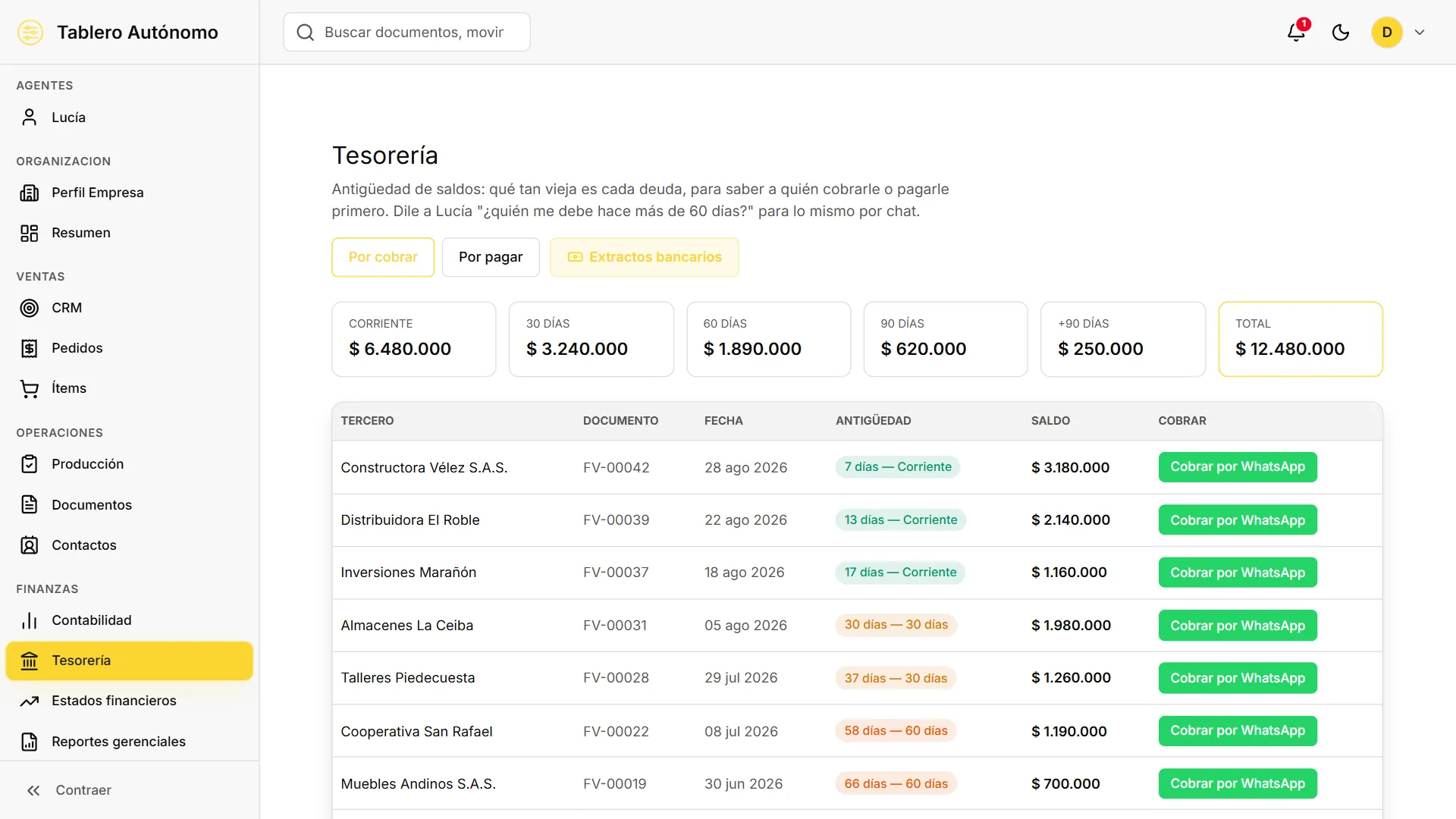
Task: Click document FV-00031
Action: pos(615,626)
